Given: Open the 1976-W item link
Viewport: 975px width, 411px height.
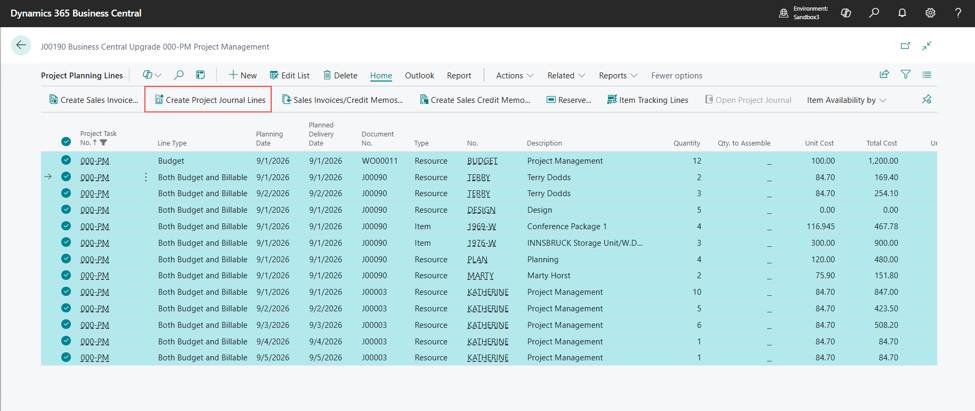Looking at the screenshot, I should (481, 242).
